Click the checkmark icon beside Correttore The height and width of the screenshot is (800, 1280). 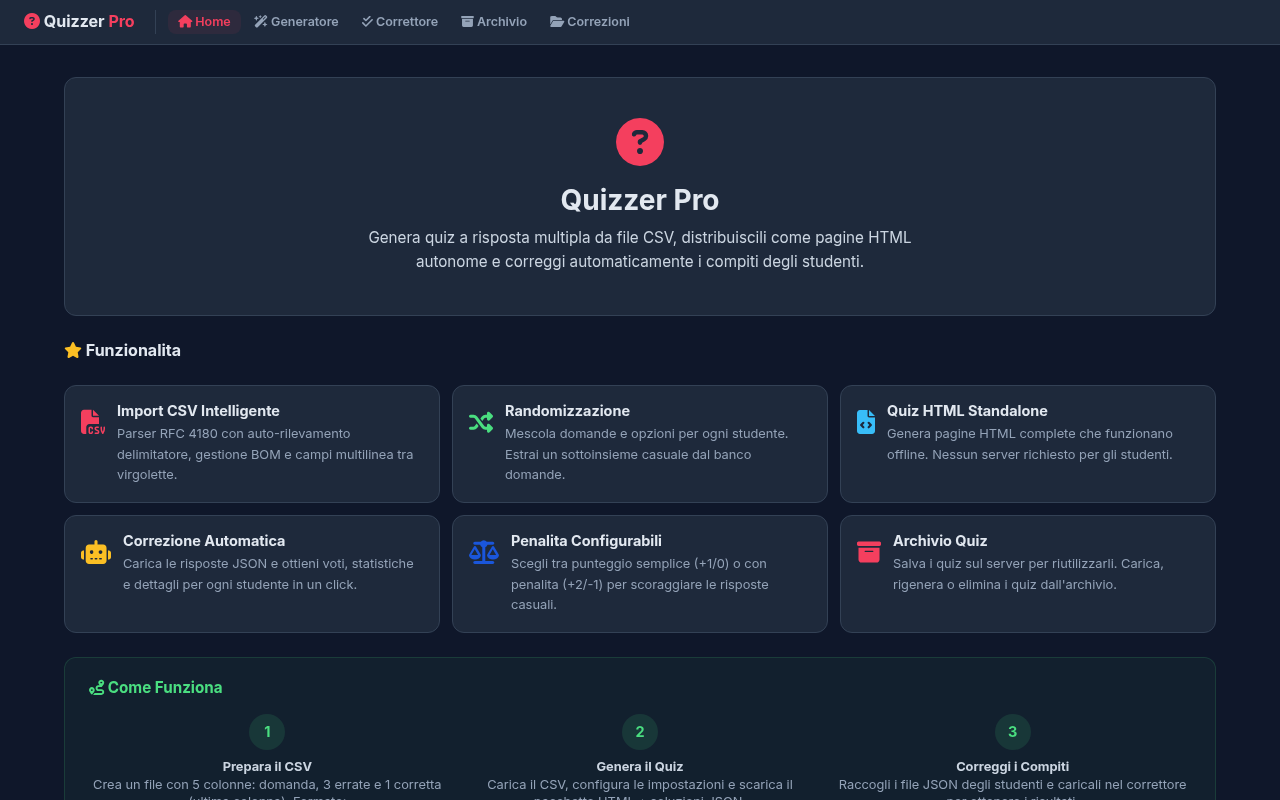(x=366, y=21)
